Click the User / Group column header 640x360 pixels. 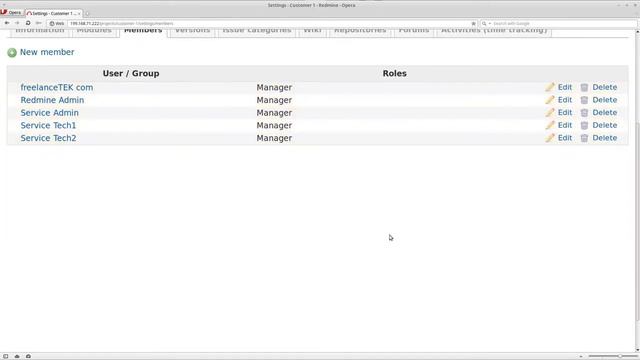131,73
